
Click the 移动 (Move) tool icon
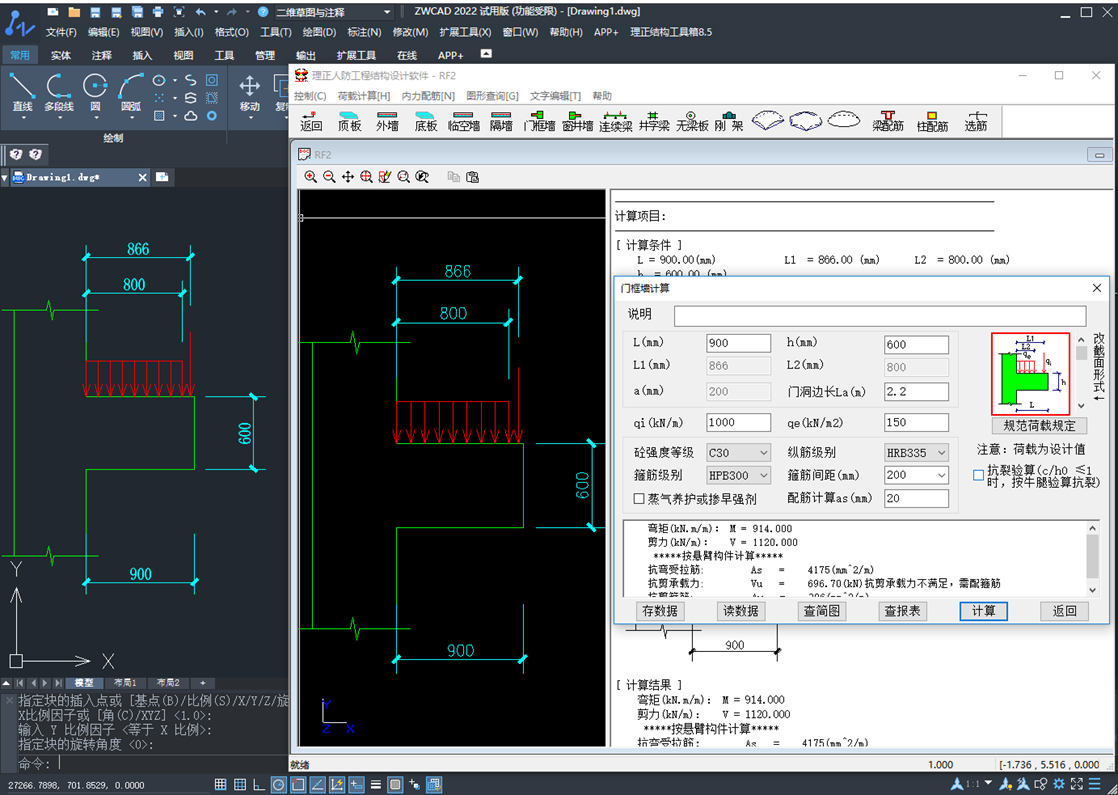pyautogui.click(x=250, y=87)
